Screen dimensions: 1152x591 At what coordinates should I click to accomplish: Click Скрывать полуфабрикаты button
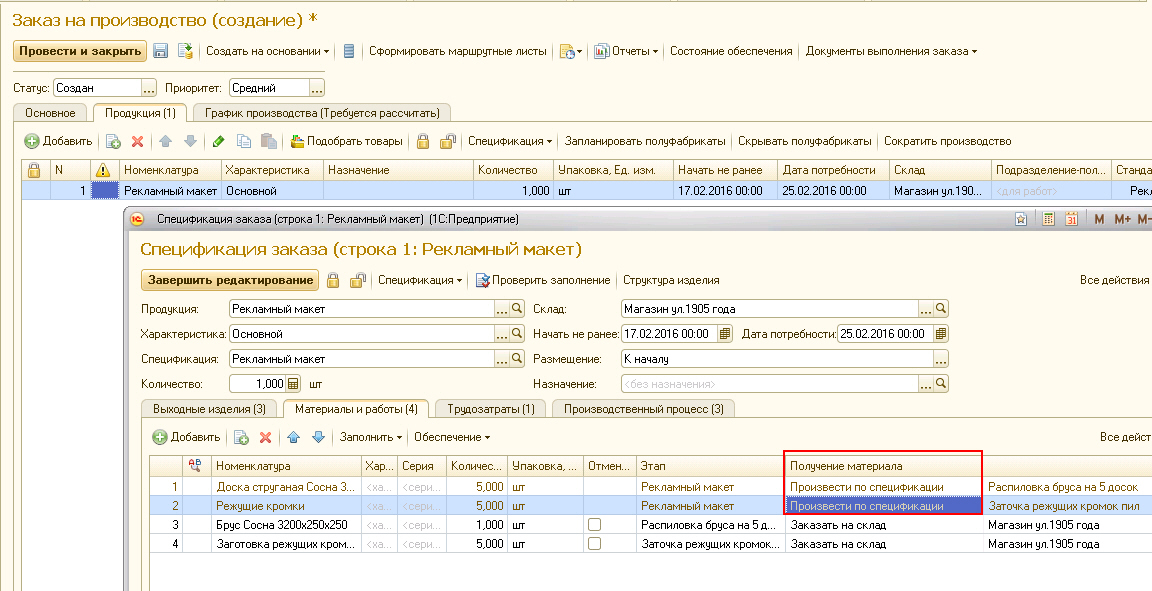coord(804,141)
